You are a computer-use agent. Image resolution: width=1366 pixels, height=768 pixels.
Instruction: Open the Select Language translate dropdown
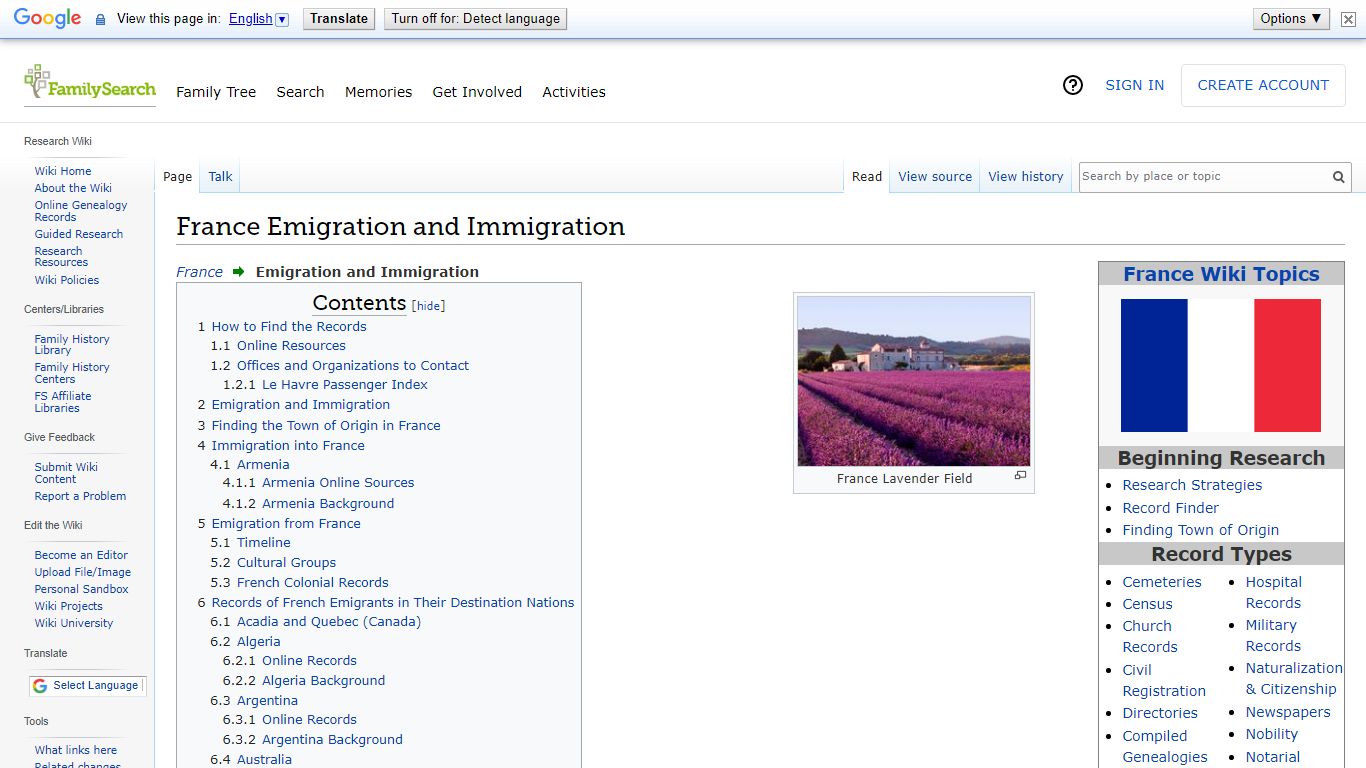(x=87, y=686)
